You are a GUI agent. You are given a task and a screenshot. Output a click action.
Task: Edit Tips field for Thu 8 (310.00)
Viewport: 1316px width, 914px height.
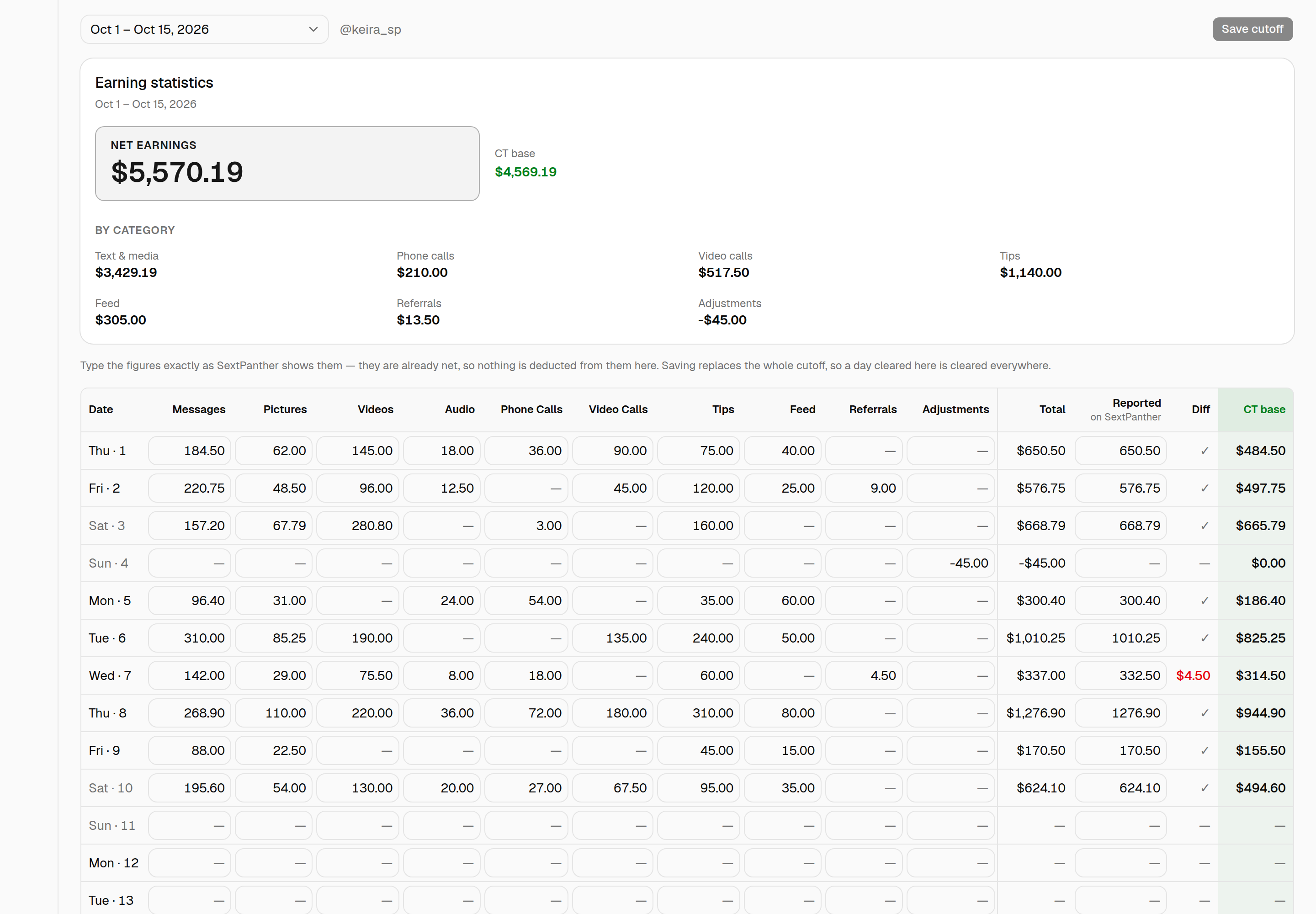tap(698, 713)
